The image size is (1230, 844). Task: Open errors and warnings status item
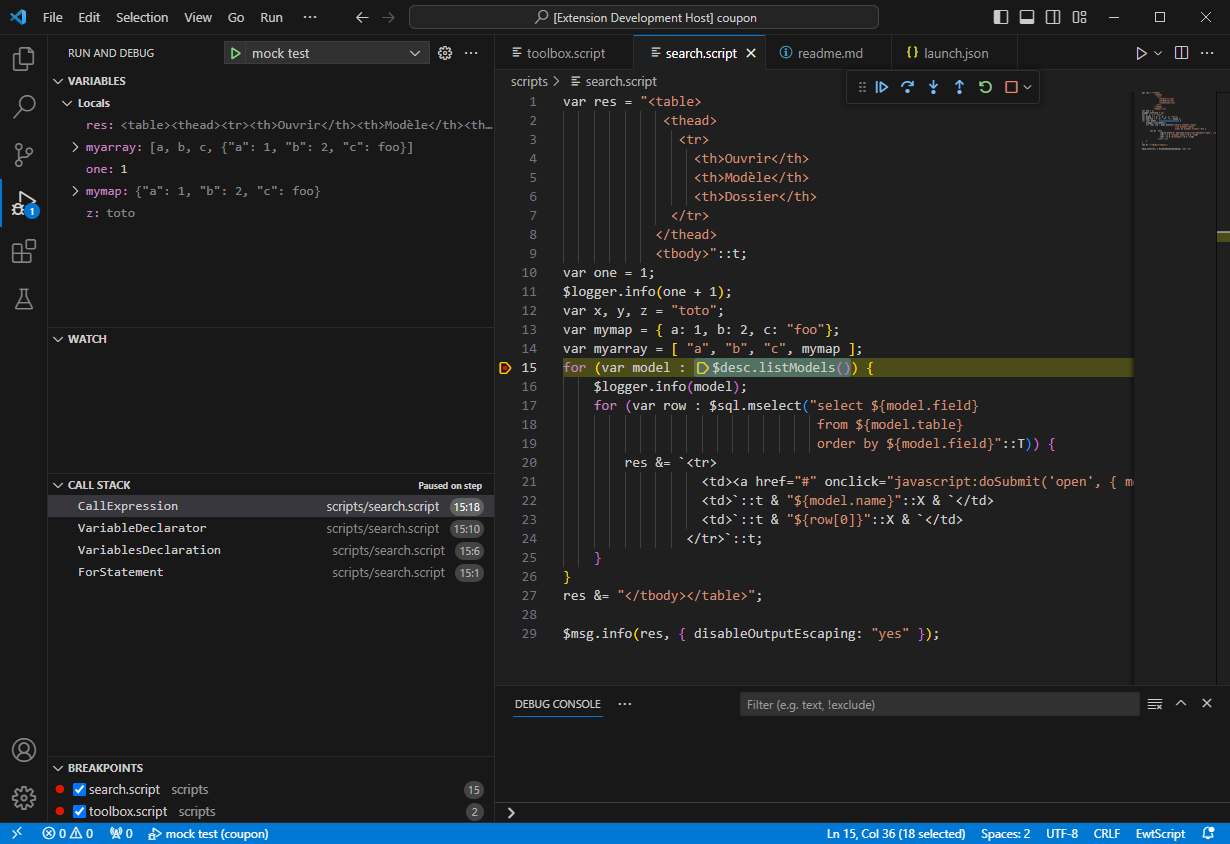point(68,833)
